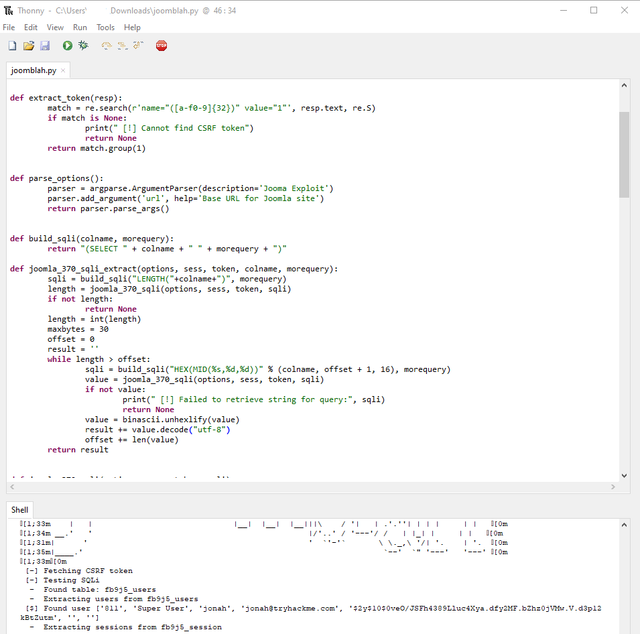Click 'length = int(length)' line

tap(94, 319)
